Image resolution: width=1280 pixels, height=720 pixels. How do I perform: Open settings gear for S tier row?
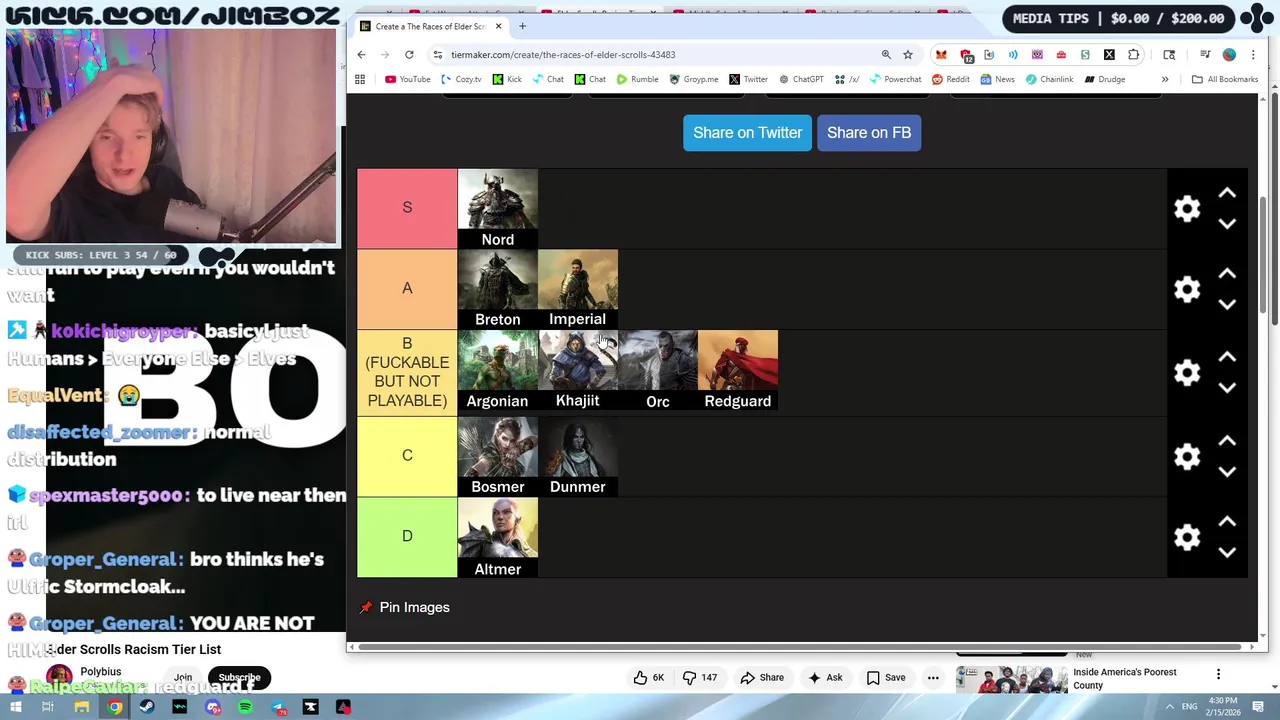point(1187,208)
